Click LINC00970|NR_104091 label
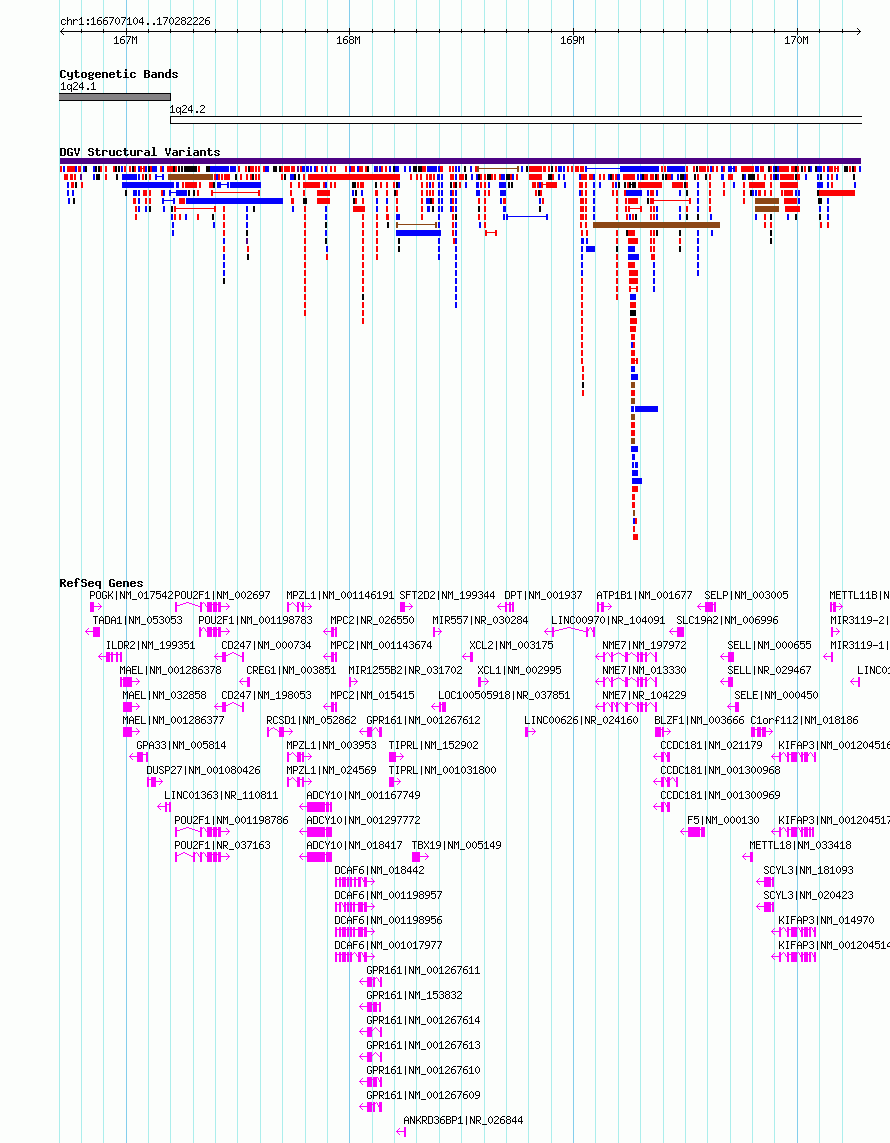 [x=608, y=620]
